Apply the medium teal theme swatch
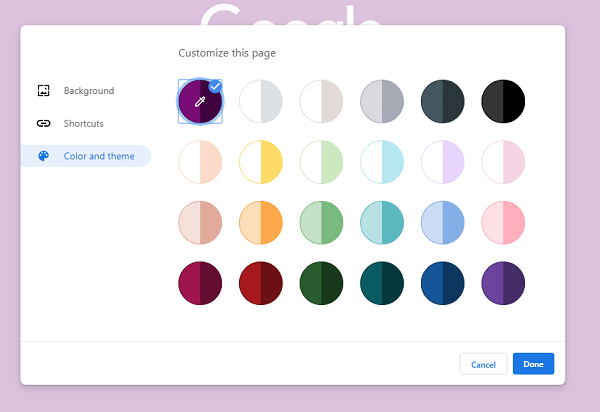 coord(382,223)
